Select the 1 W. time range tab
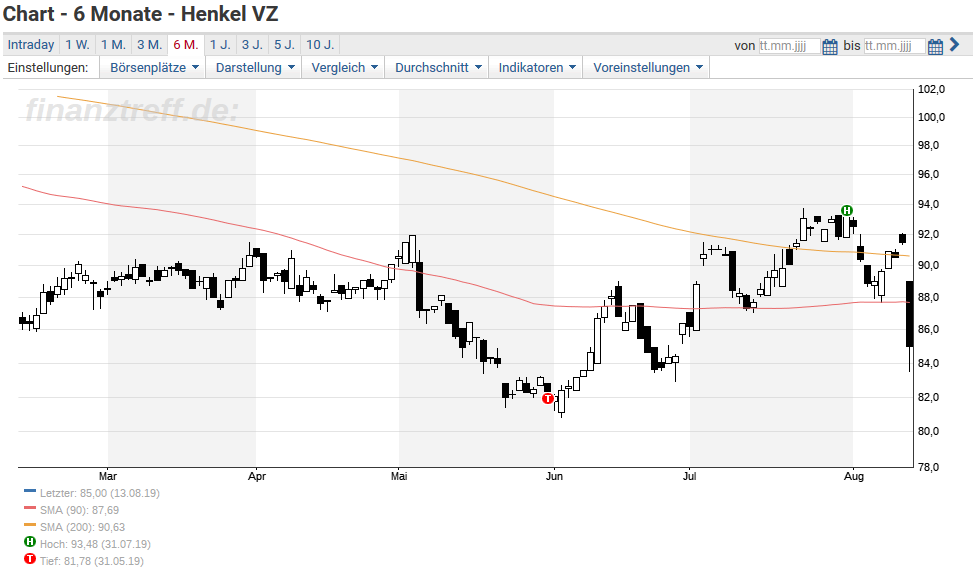Image resolution: width=980 pixels, height=577 pixels. pos(78,45)
